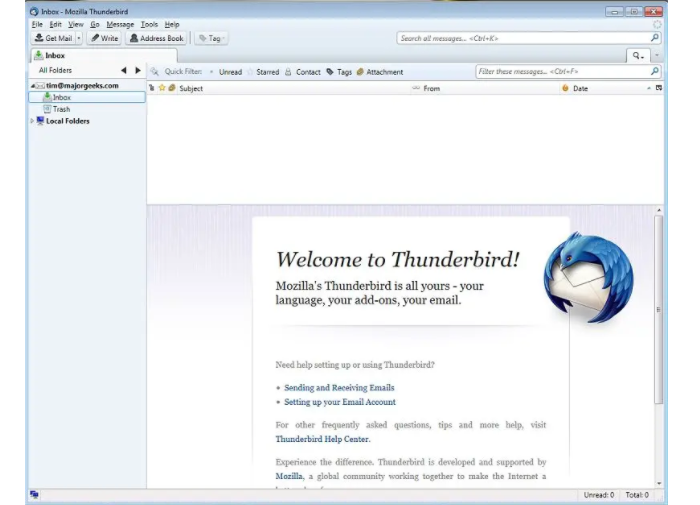Toggle the Starred quick filter

[263, 72]
